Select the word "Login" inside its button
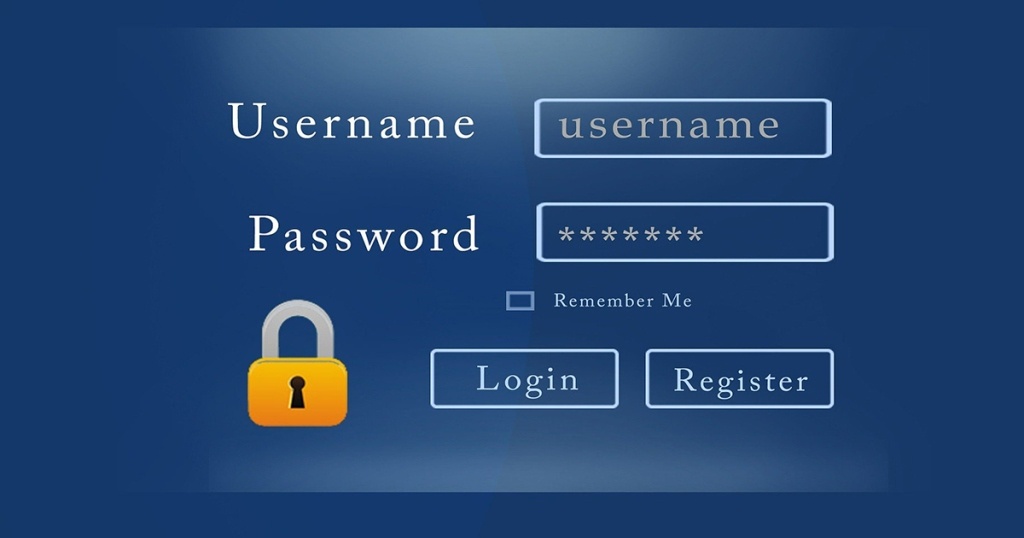The width and height of the screenshot is (1024, 538). [528, 380]
